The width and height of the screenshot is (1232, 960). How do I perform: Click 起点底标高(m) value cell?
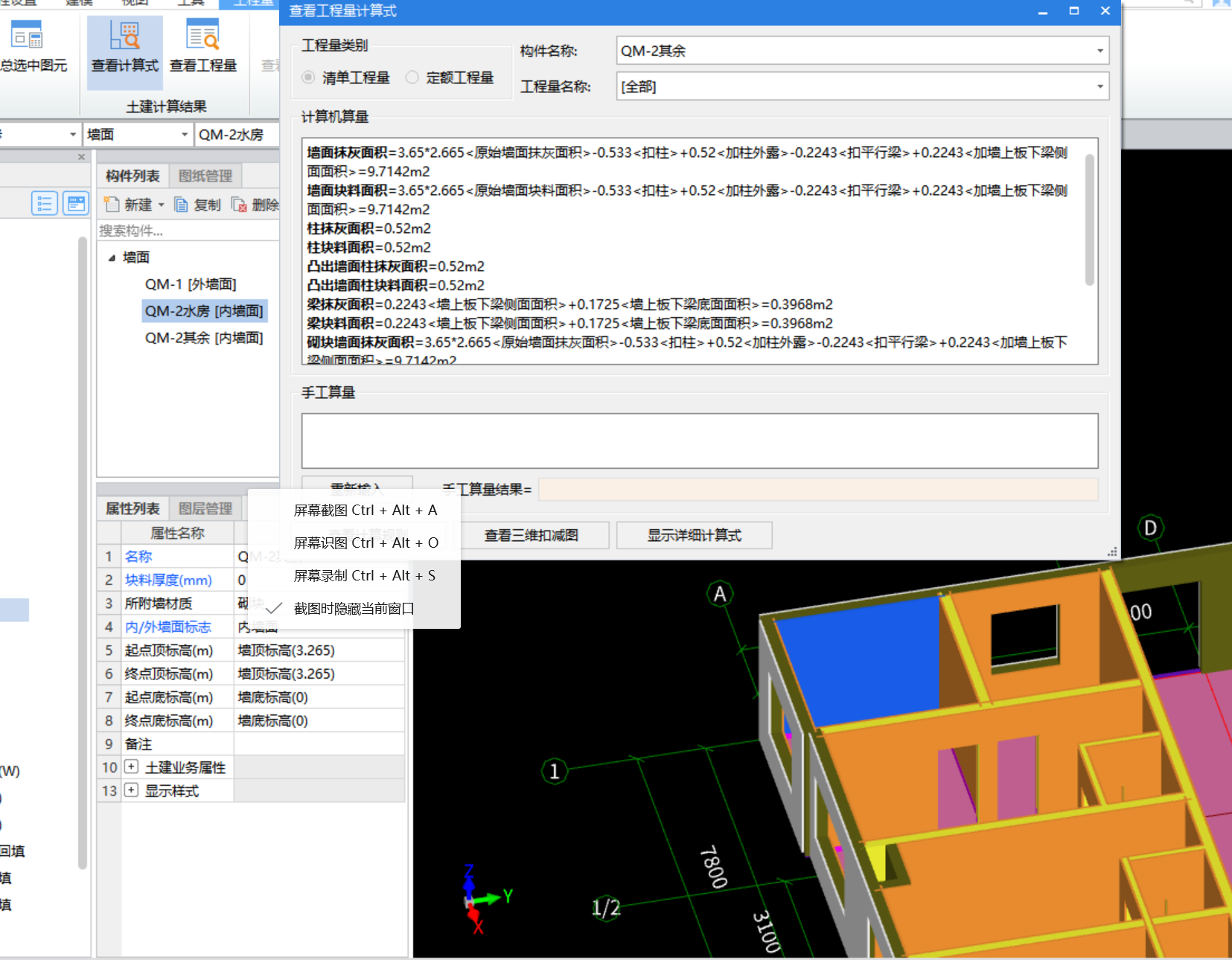(x=319, y=697)
